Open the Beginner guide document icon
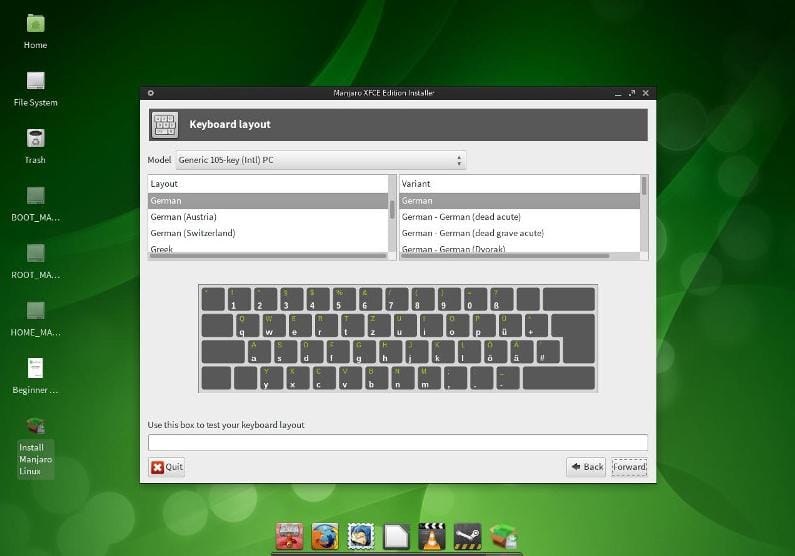Image resolution: width=795 pixels, height=556 pixels. [35, 368]
